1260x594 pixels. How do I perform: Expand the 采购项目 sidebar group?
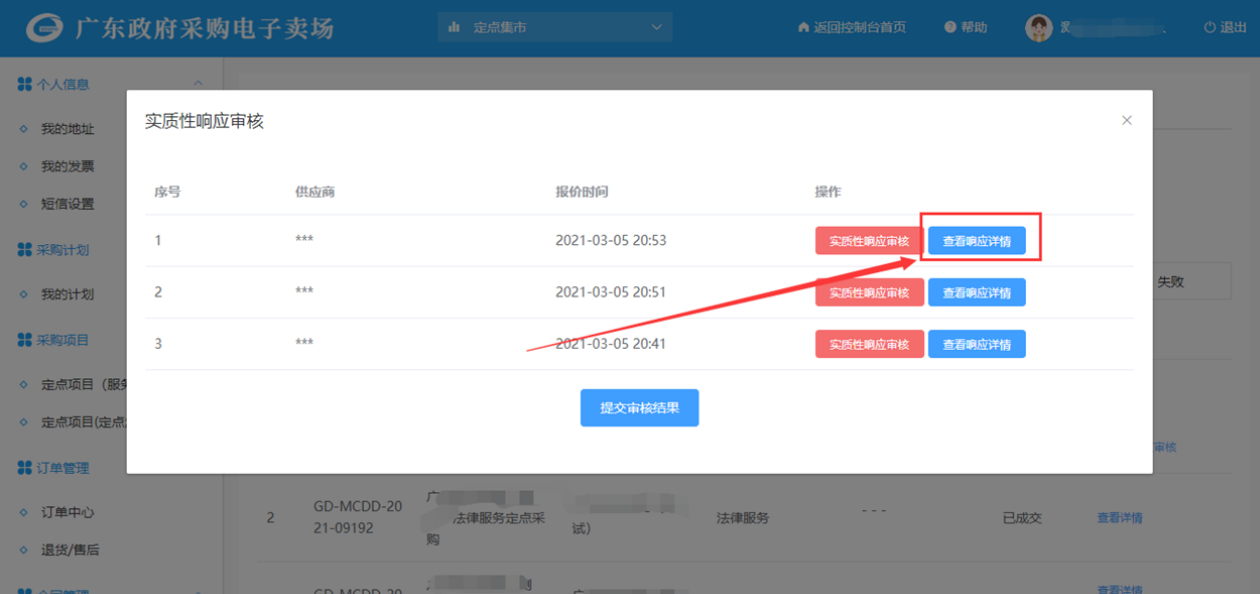(x=62, y=340)
